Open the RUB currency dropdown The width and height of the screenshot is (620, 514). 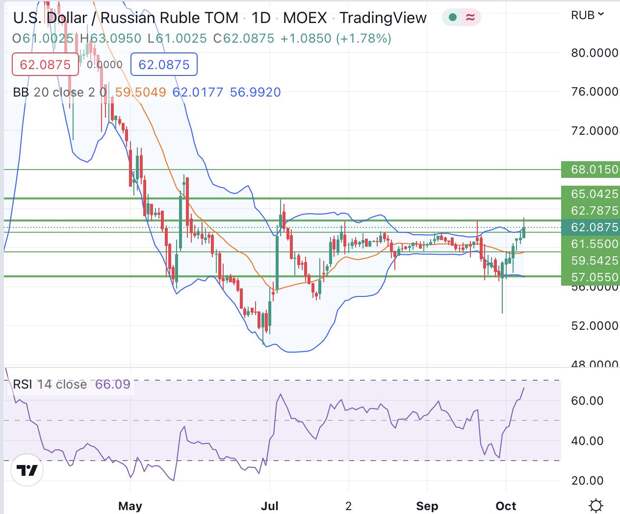(x=587, y=15)
